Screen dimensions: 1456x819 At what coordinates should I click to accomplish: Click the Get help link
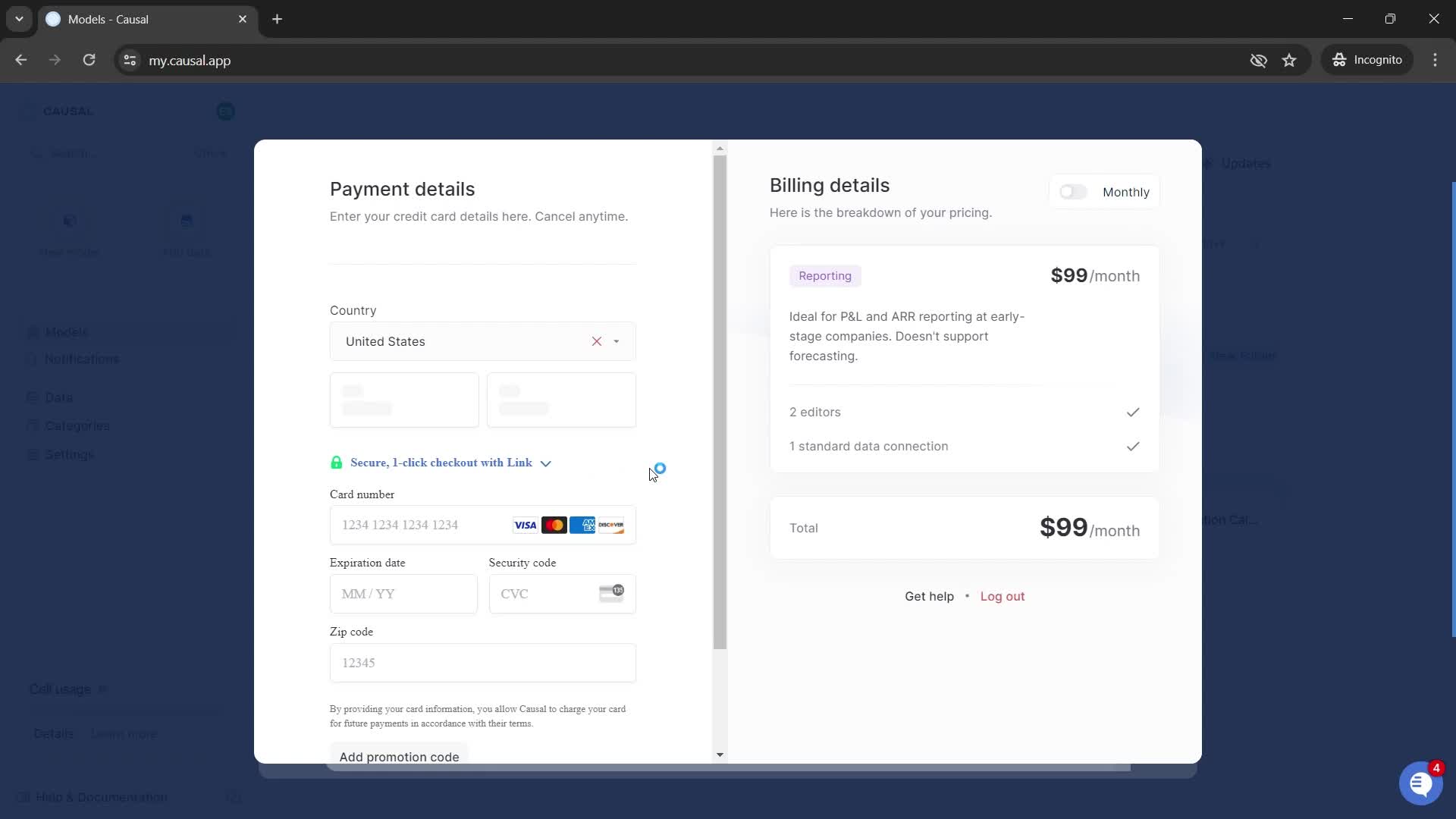tap(929, 596)
